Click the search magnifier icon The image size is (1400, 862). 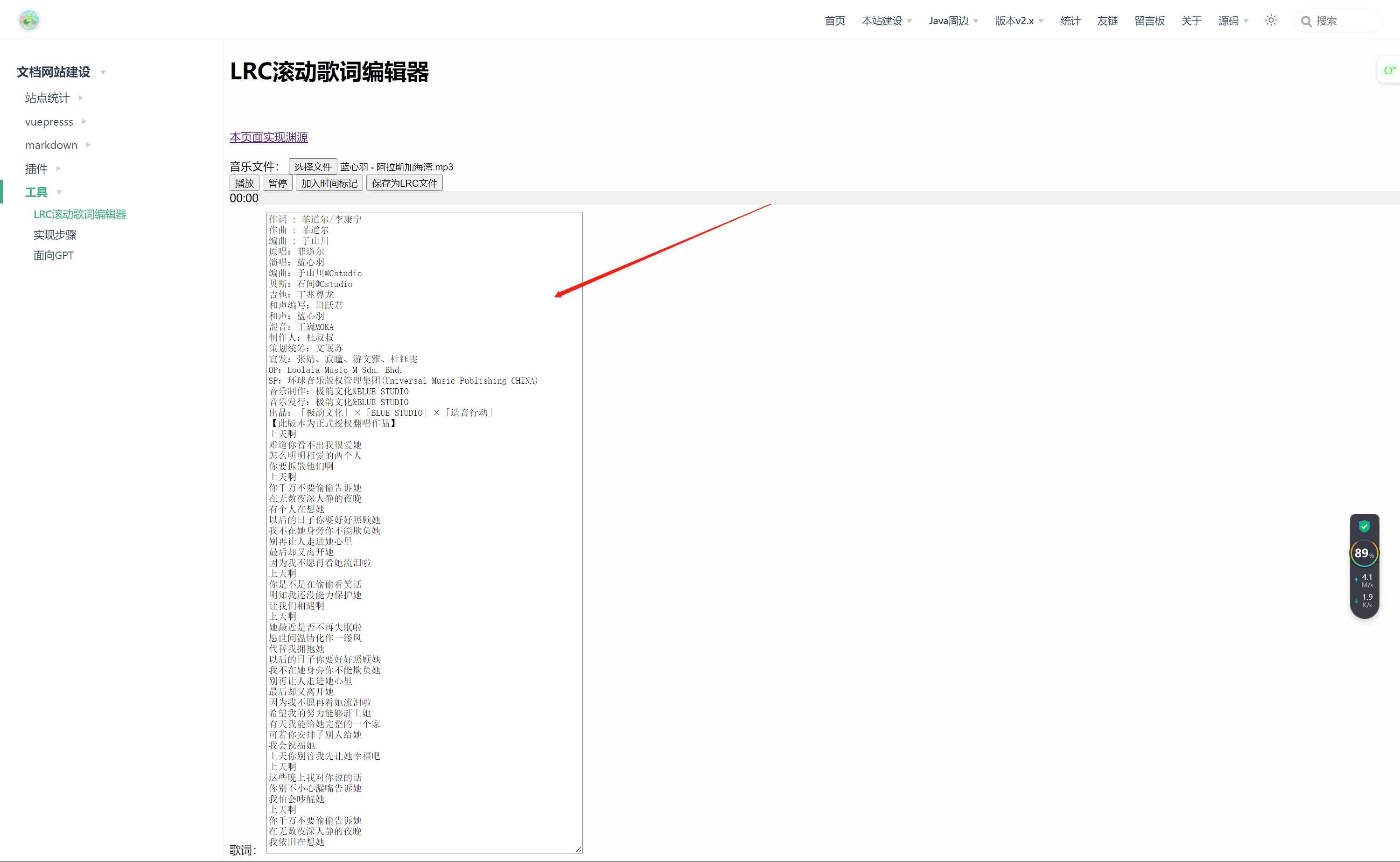click(1306, 21)
